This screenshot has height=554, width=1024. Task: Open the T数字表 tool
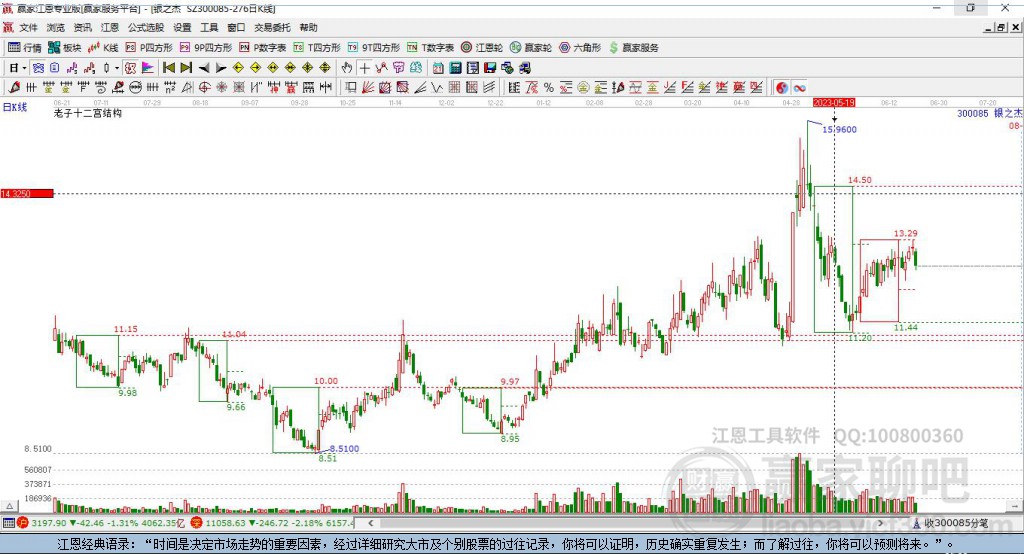pos(430,48)
